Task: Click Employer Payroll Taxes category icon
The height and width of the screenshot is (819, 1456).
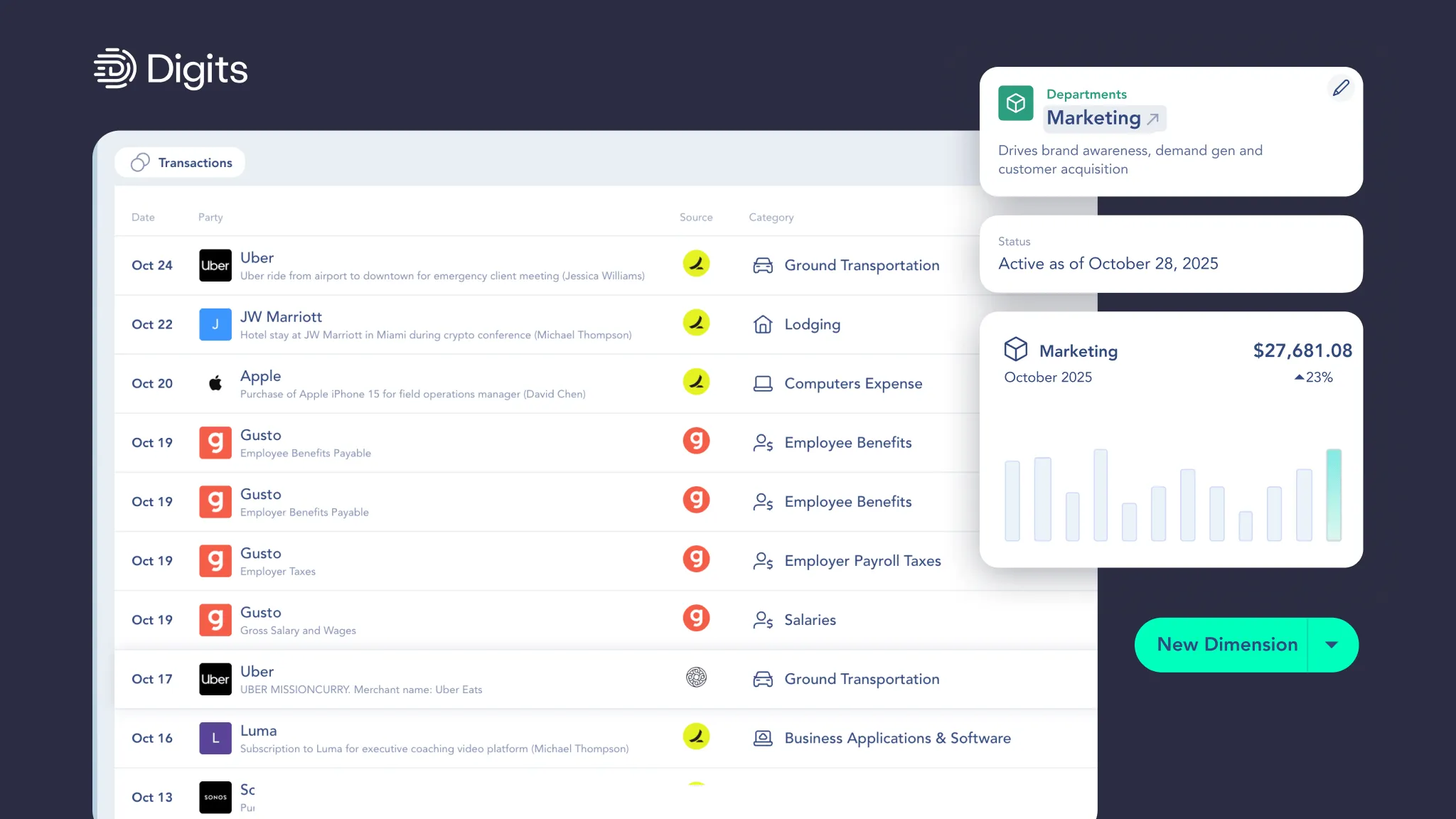Action: pos(764,561)
